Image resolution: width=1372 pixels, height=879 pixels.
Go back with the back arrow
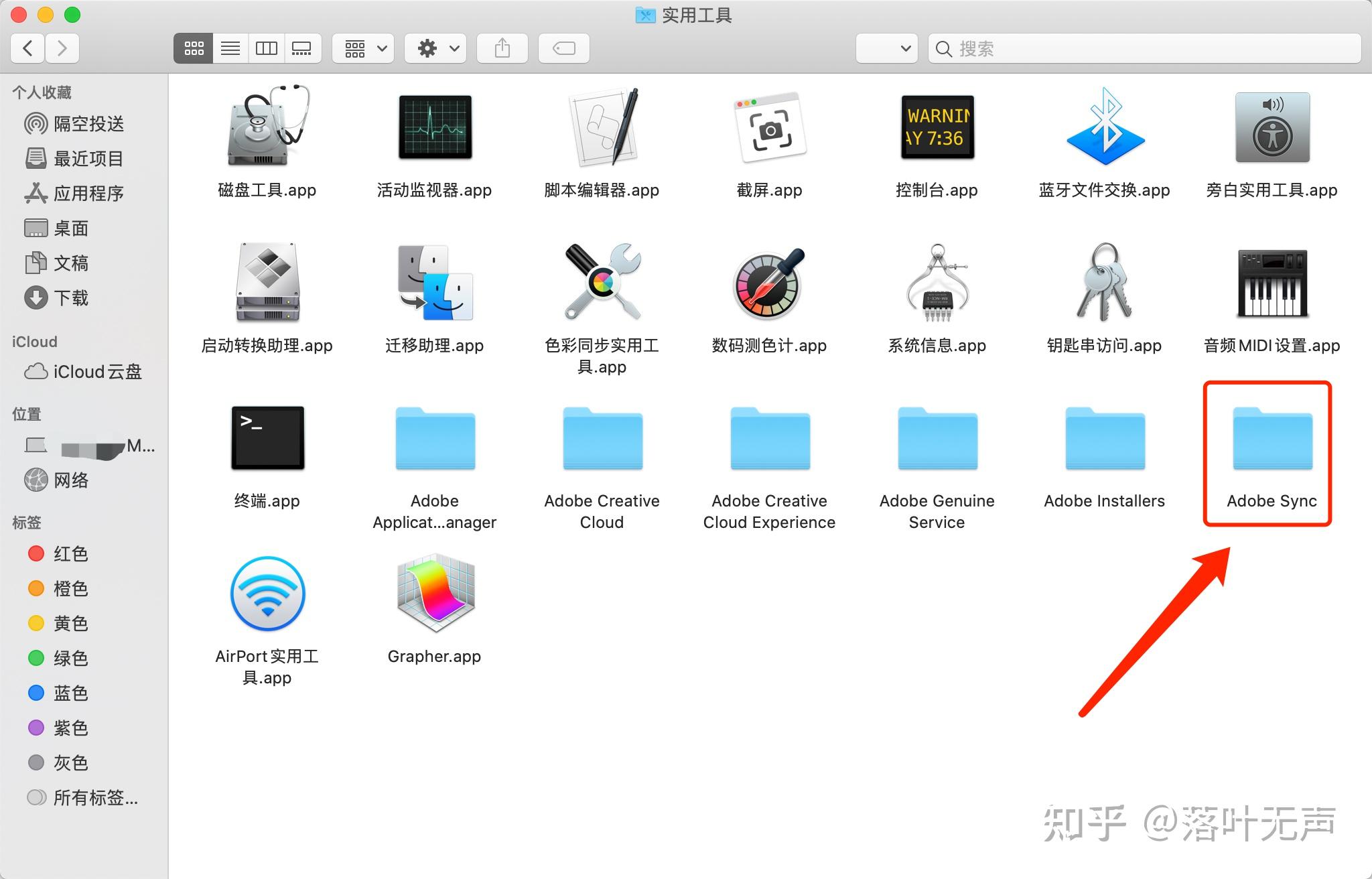[28, 48]
